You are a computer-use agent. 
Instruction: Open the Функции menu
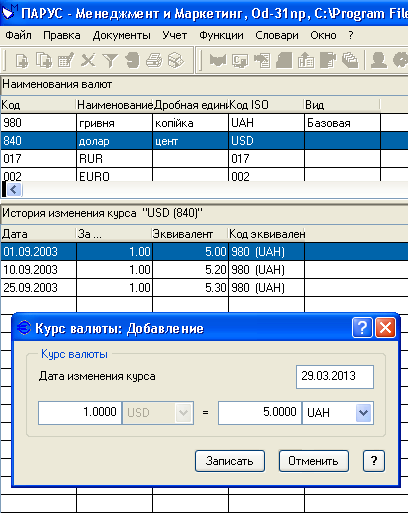coord(221,35)
